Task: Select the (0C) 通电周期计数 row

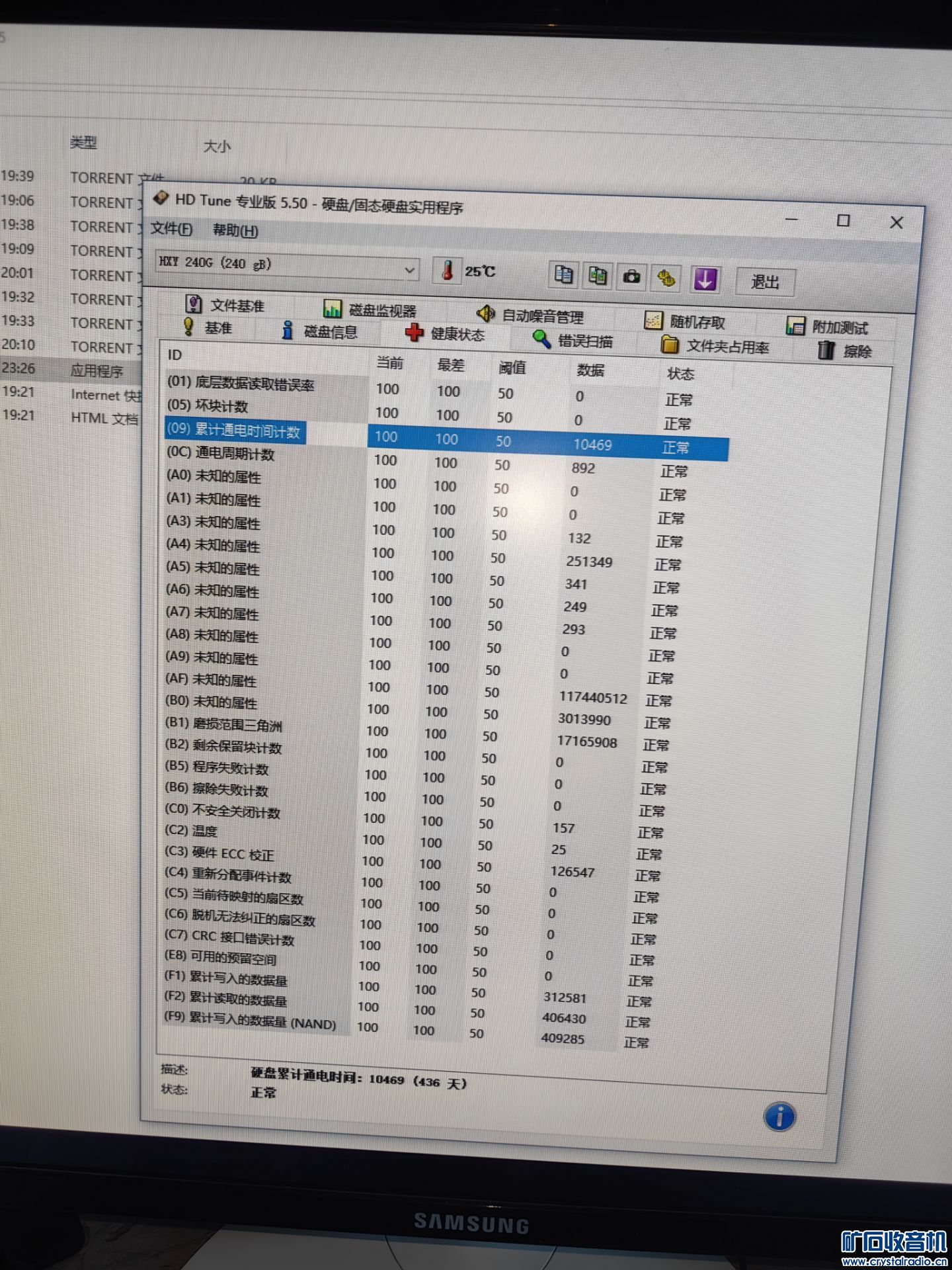Action: [427, 461]
